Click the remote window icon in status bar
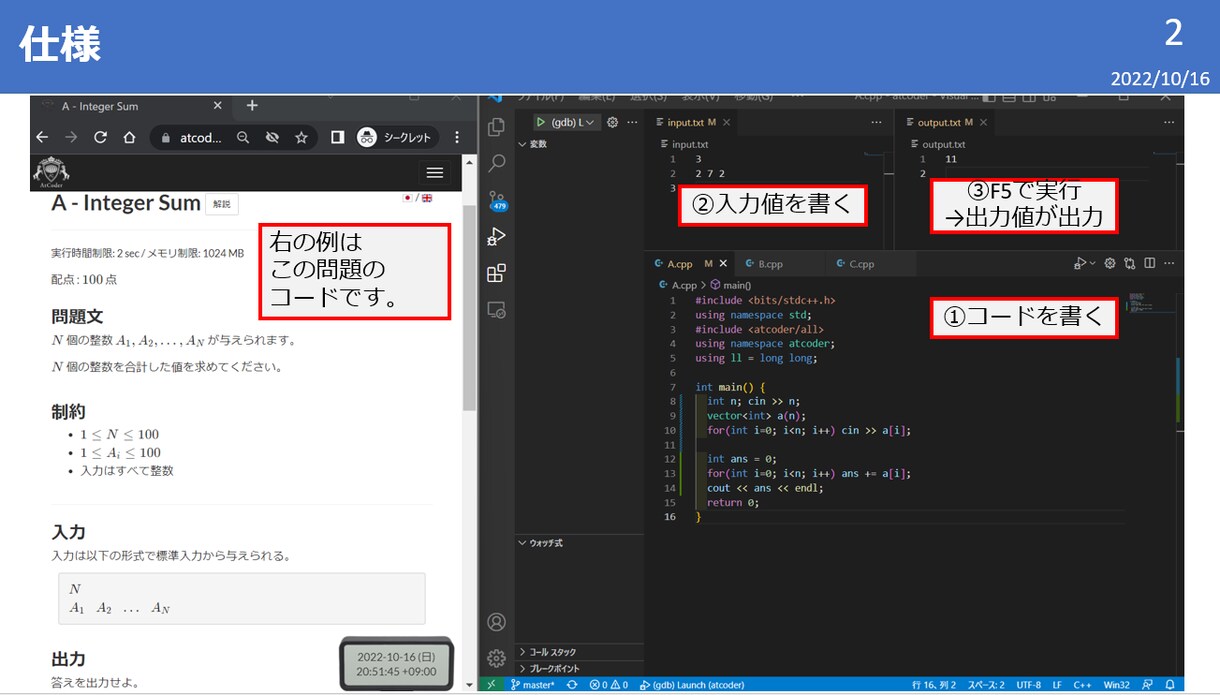 (x=491, y=685)
